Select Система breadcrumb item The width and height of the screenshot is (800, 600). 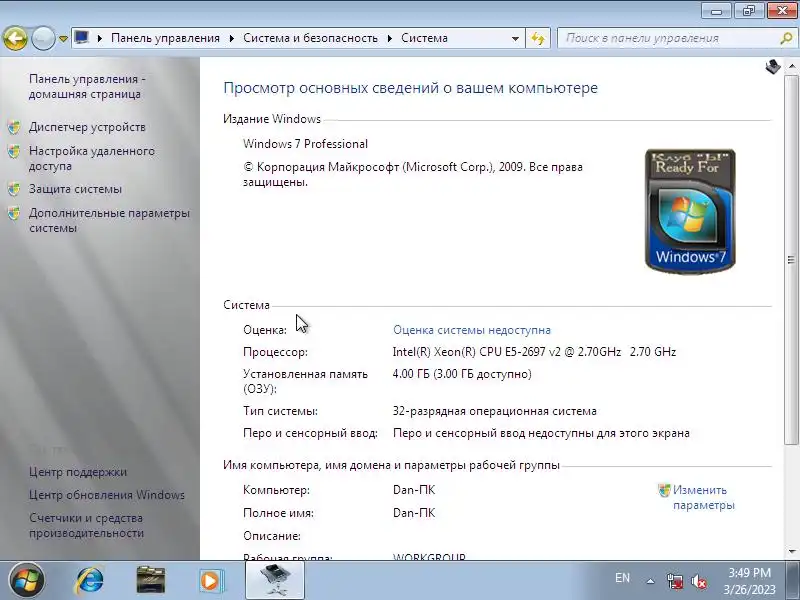click(x=424, y=38)
